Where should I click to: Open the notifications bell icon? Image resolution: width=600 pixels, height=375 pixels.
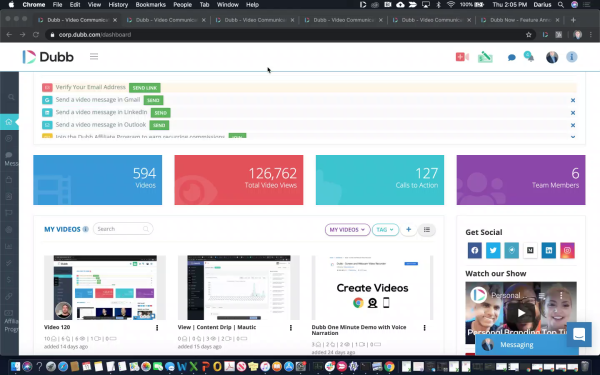tap(529, 57)
